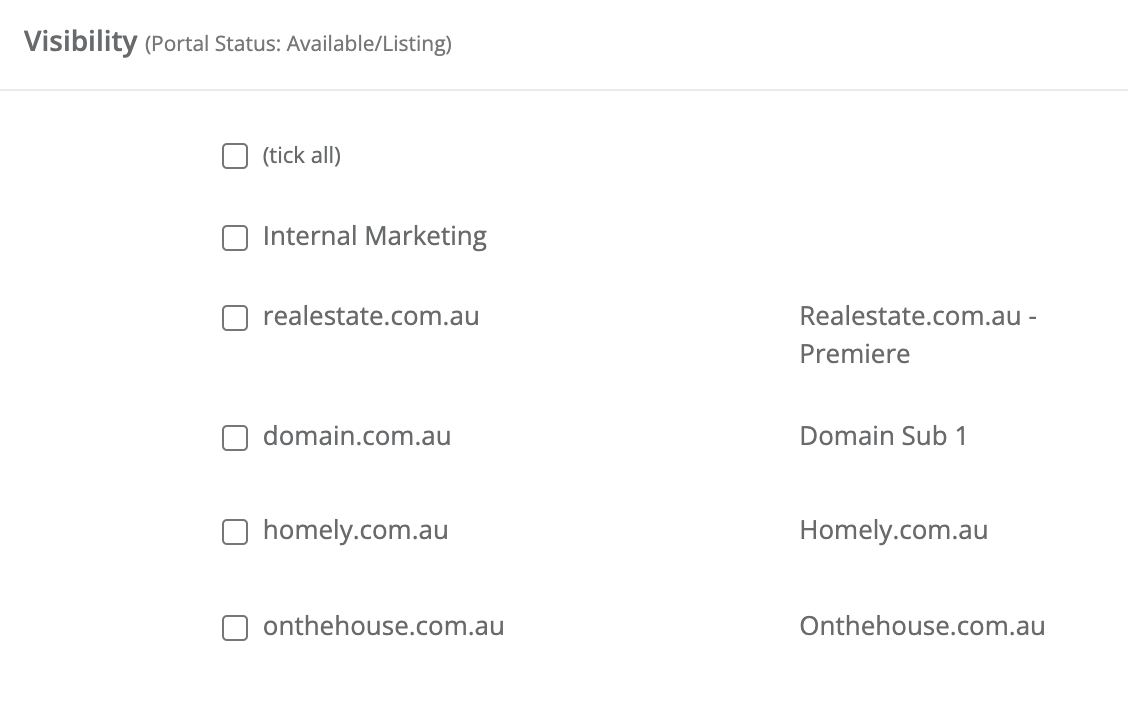Select the homely.com.au portal checkbox
The height and width of the screenshot is (704, 1128).
235,532
